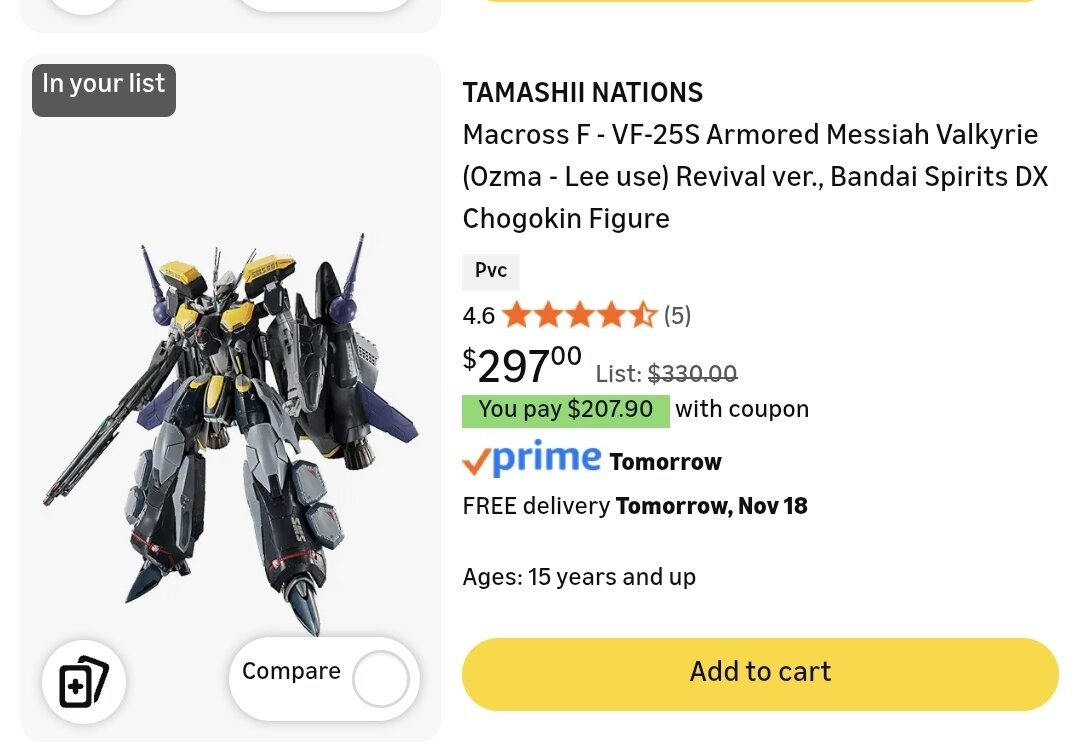
Task: Click the Compare label text
Action: 291,671
